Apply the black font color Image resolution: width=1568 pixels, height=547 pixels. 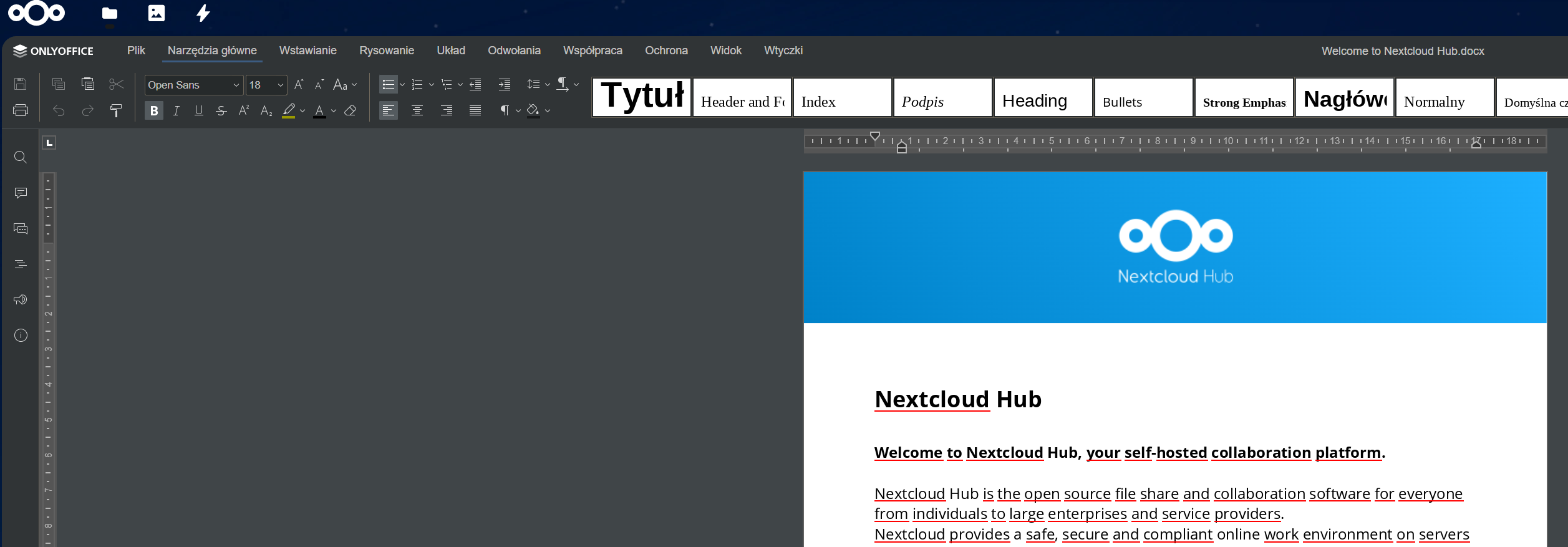[319, 110]
